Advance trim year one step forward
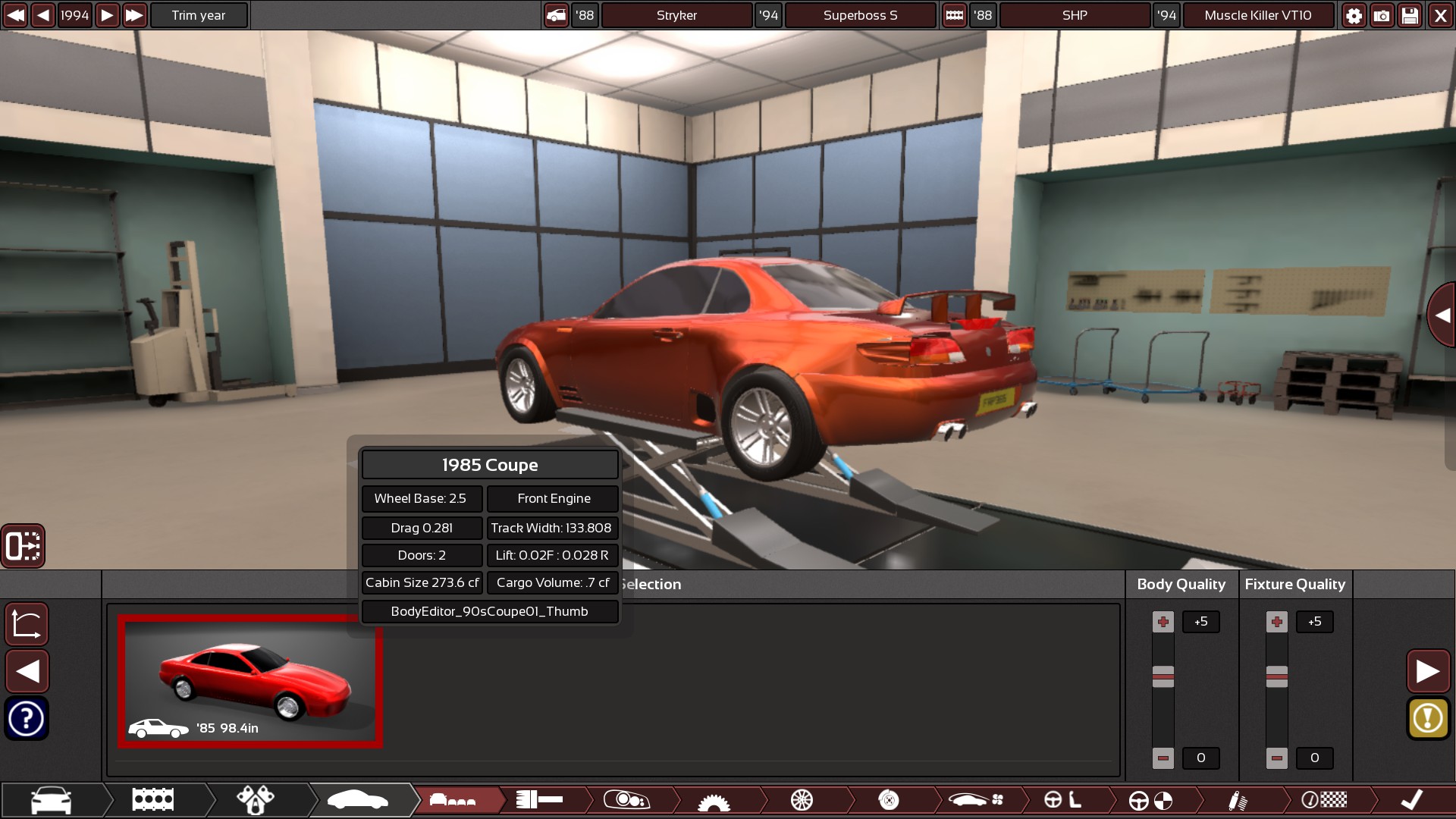 (x=107, y=15)
